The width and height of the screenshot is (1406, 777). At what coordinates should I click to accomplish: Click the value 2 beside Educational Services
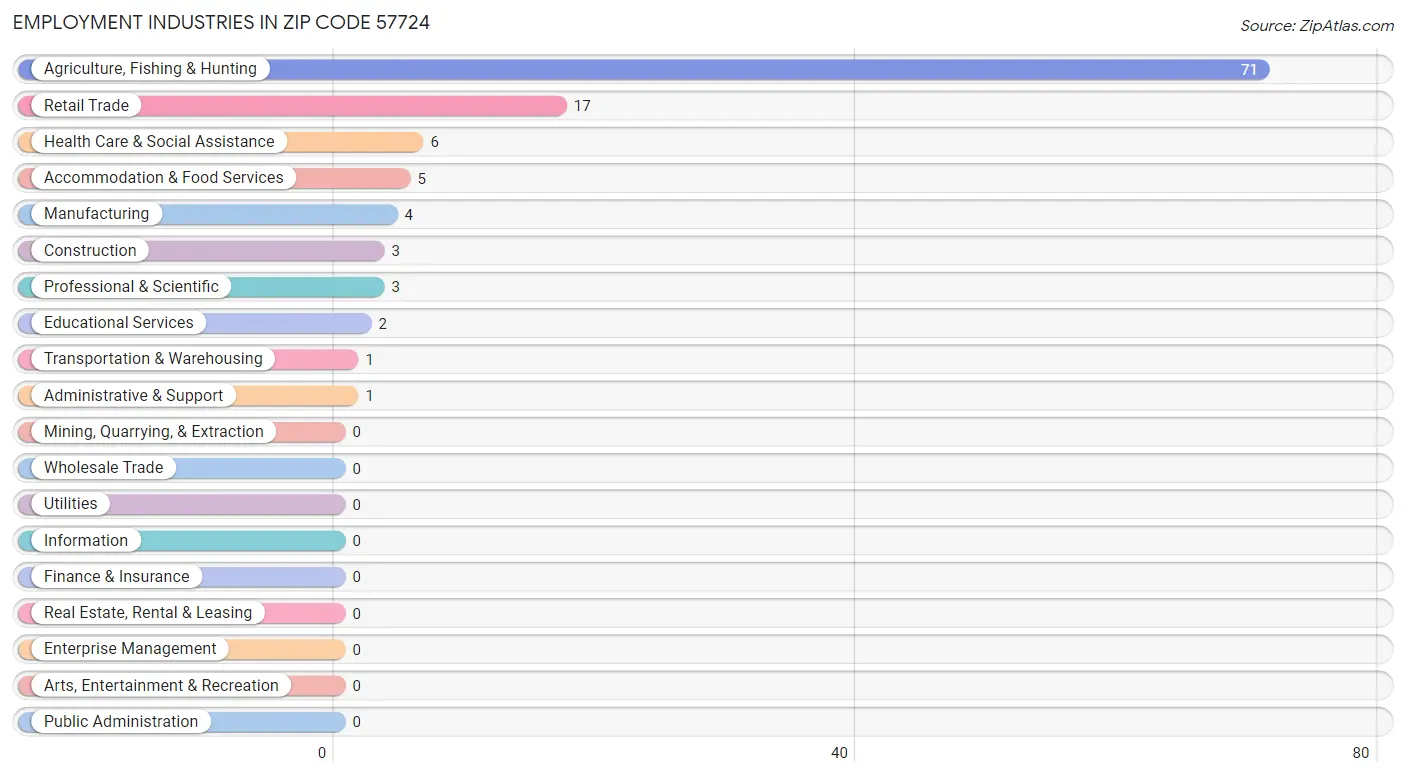coord(383,324)
